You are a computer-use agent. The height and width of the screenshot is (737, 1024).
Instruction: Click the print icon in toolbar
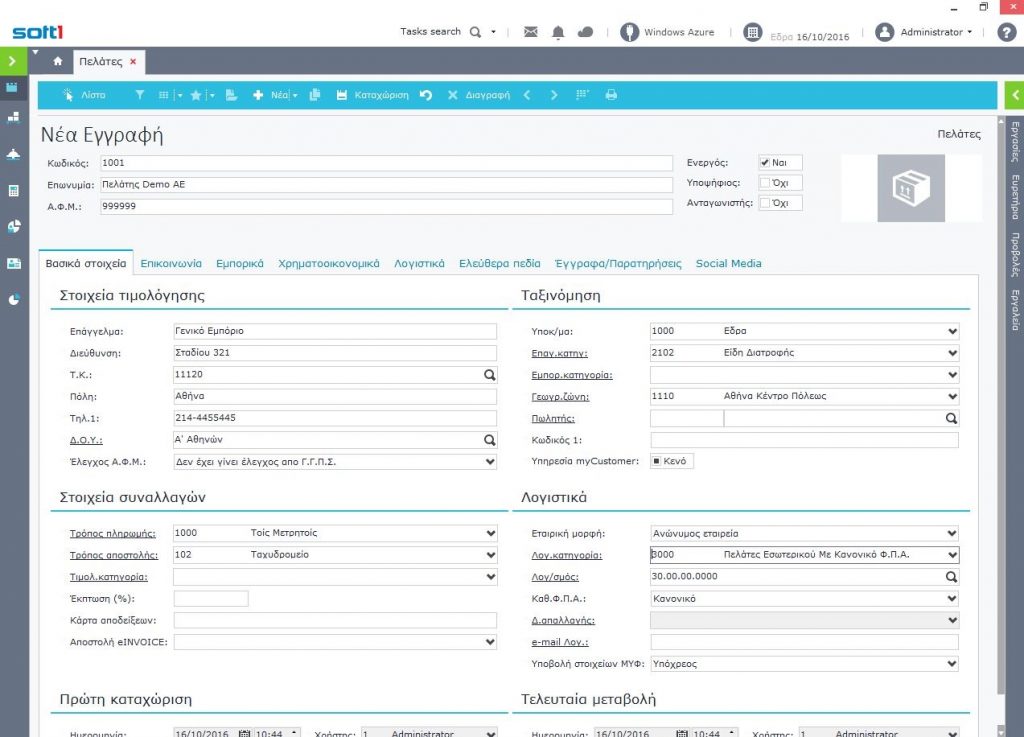[611, 95]
